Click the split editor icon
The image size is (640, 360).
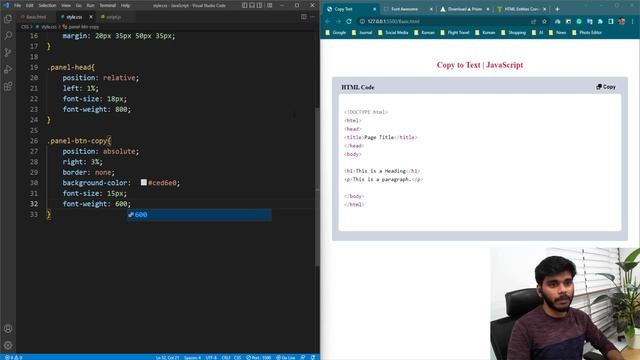point(304,17)
